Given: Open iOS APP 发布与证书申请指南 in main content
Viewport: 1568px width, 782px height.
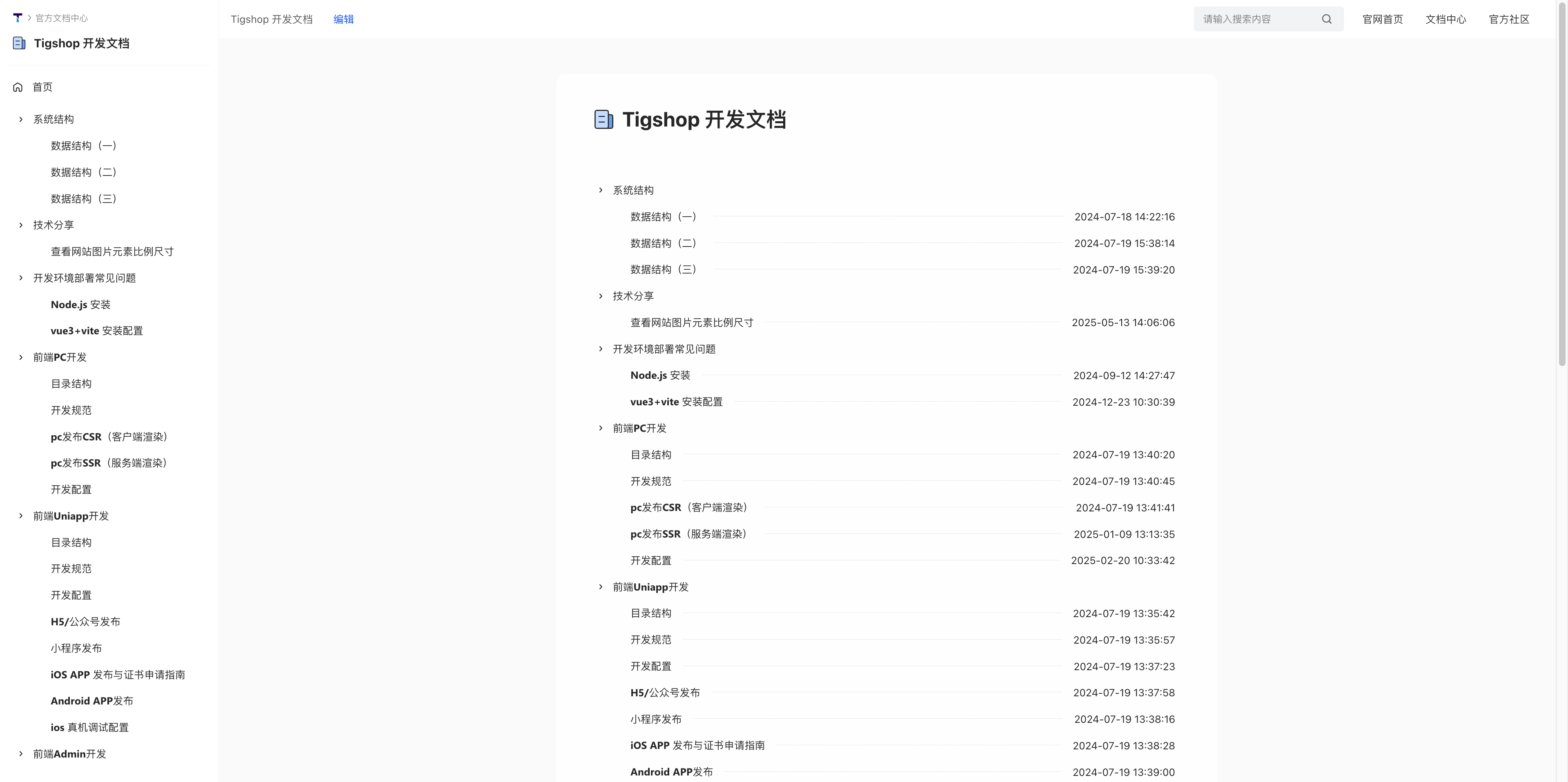Looking at the screenshot, I should click(697, 746).
